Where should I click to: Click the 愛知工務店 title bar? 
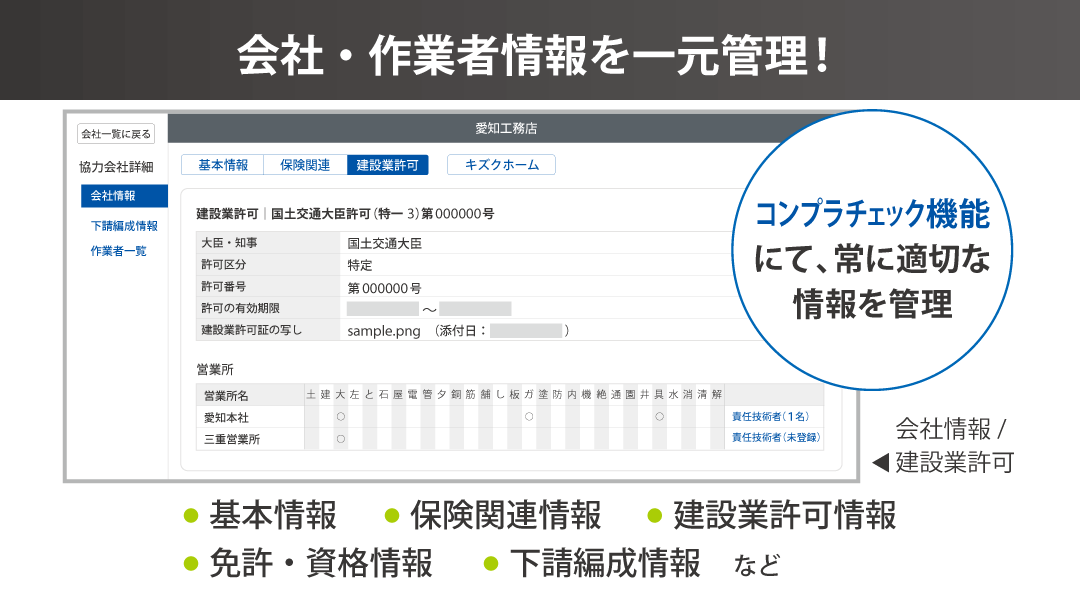click(505, 128)
